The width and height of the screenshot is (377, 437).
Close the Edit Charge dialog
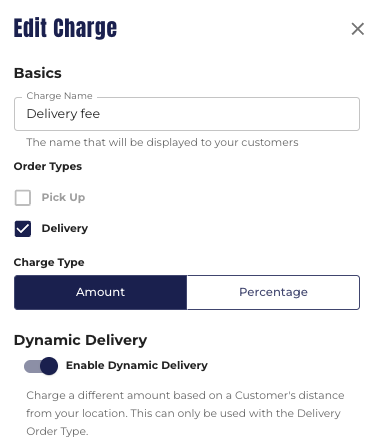click(x=358, y=29)
